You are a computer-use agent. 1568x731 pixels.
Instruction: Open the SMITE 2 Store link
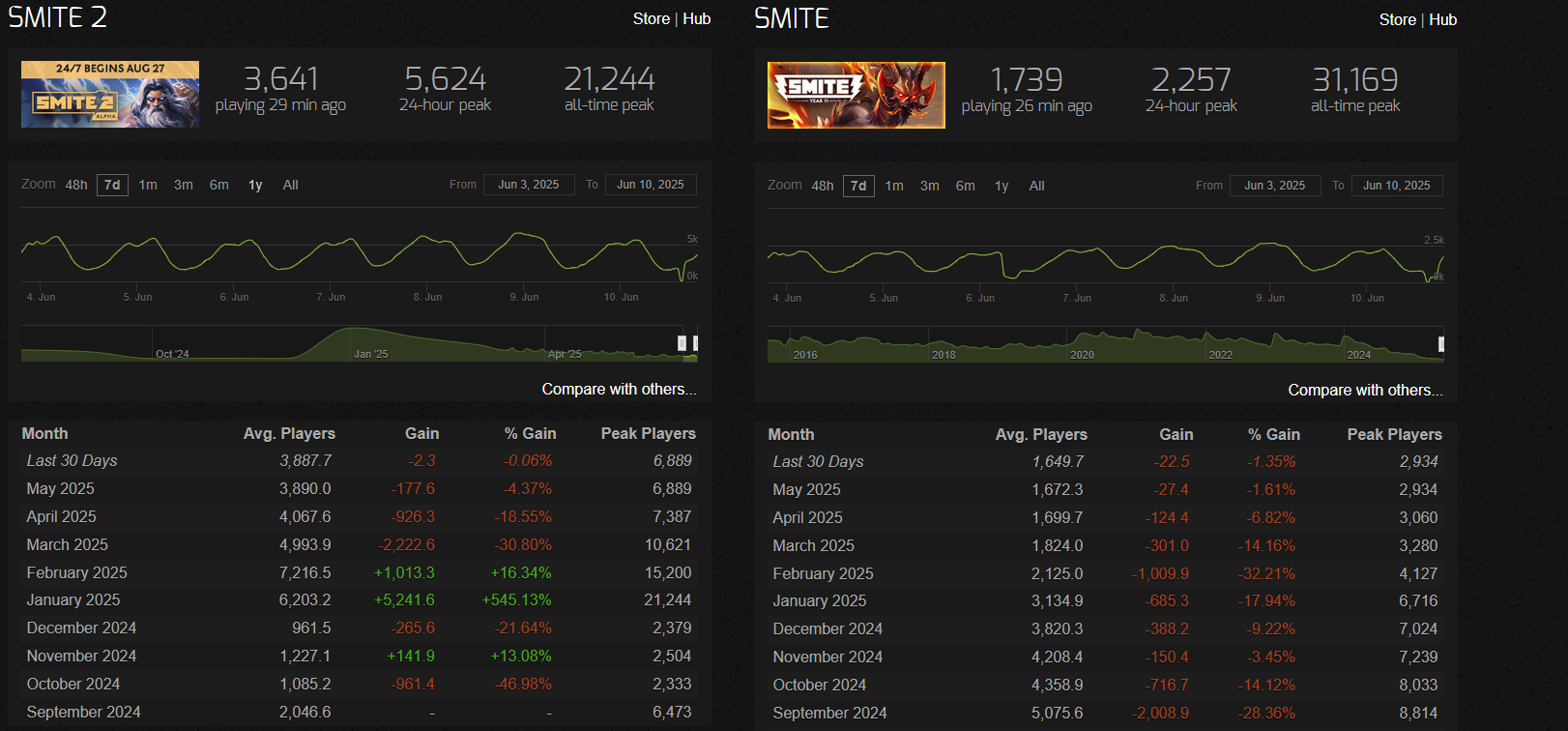[652, 18]
